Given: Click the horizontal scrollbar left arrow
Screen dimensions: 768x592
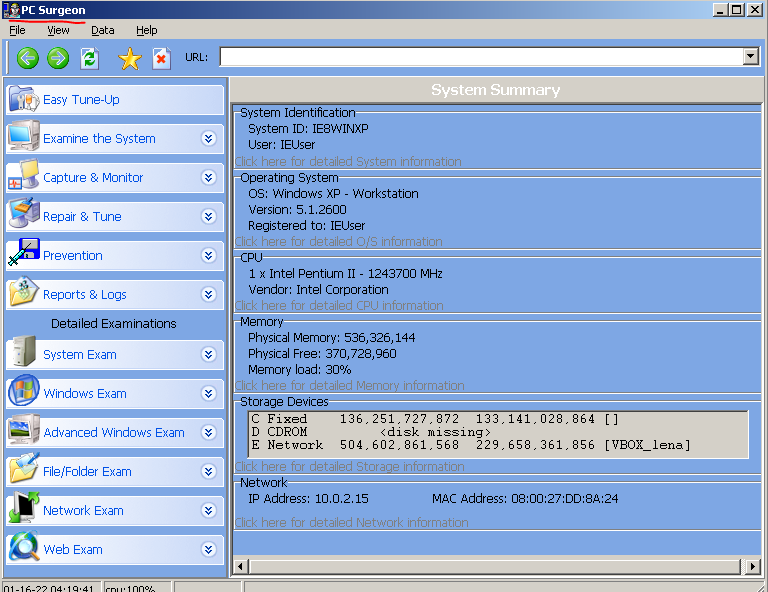Looking at the screenshot, I should click(x=240, y=567).
